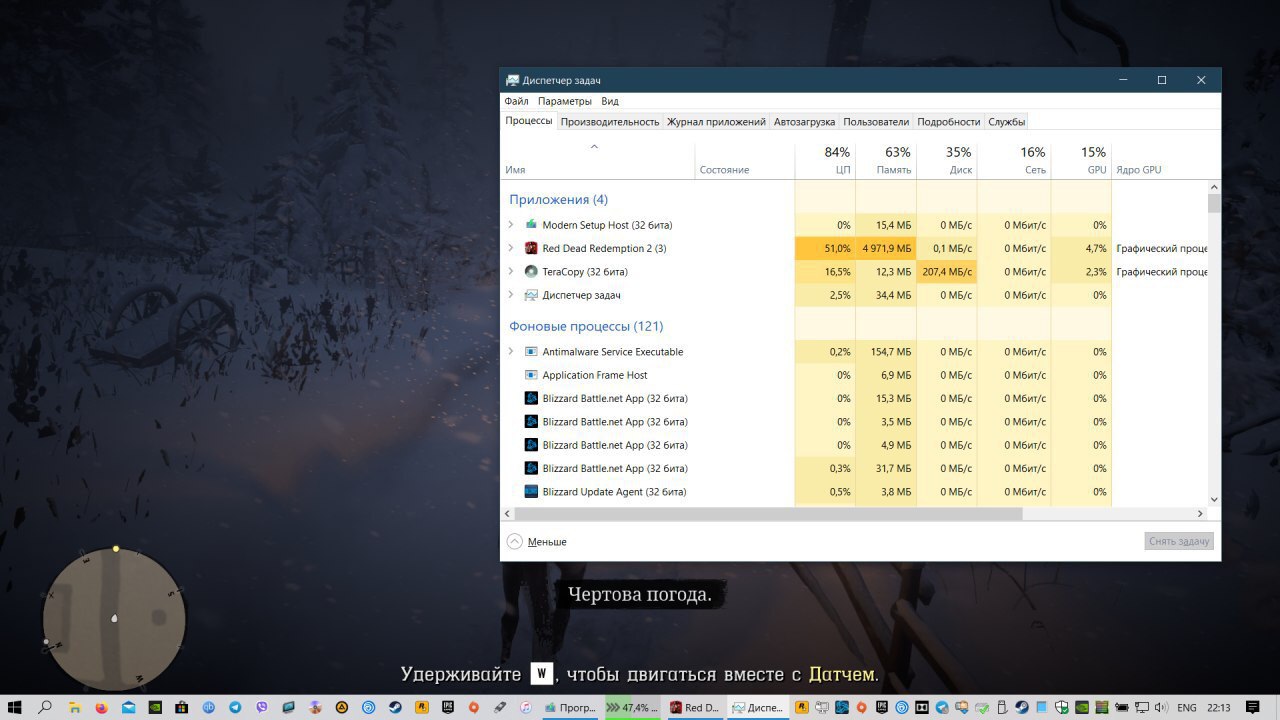Click the Снять задачу button

click(1179, 541)
